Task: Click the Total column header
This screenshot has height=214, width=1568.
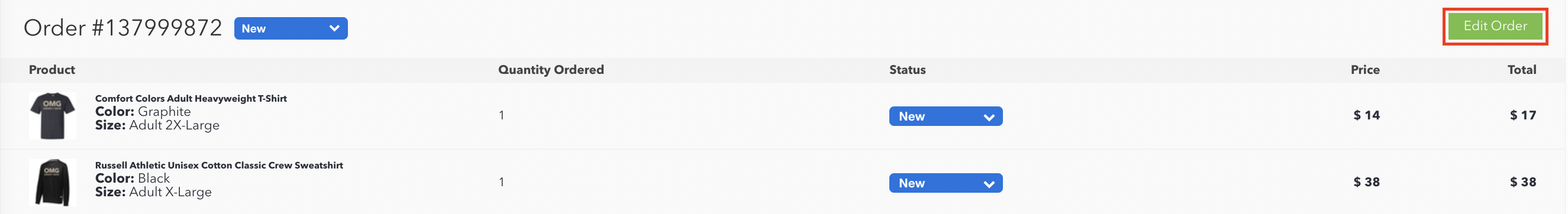Action: (x=1523, y=70)
